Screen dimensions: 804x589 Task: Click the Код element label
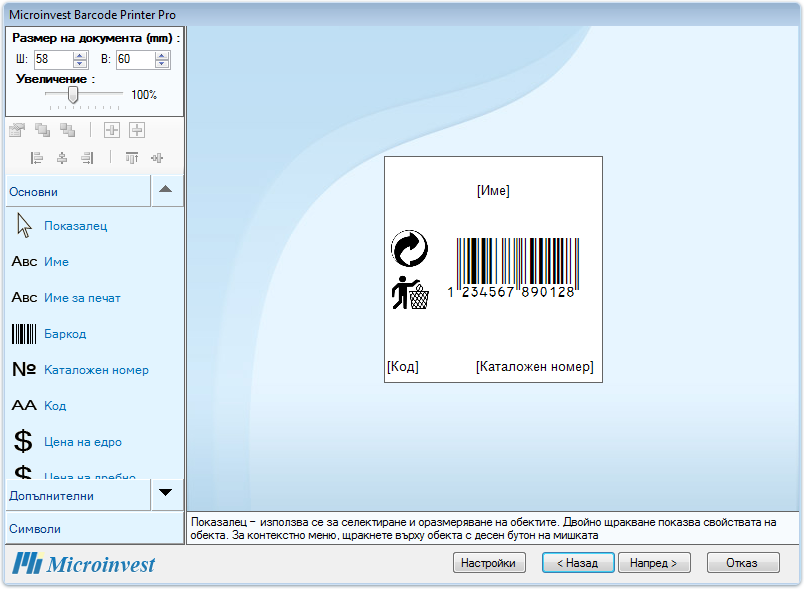(55, 405)
